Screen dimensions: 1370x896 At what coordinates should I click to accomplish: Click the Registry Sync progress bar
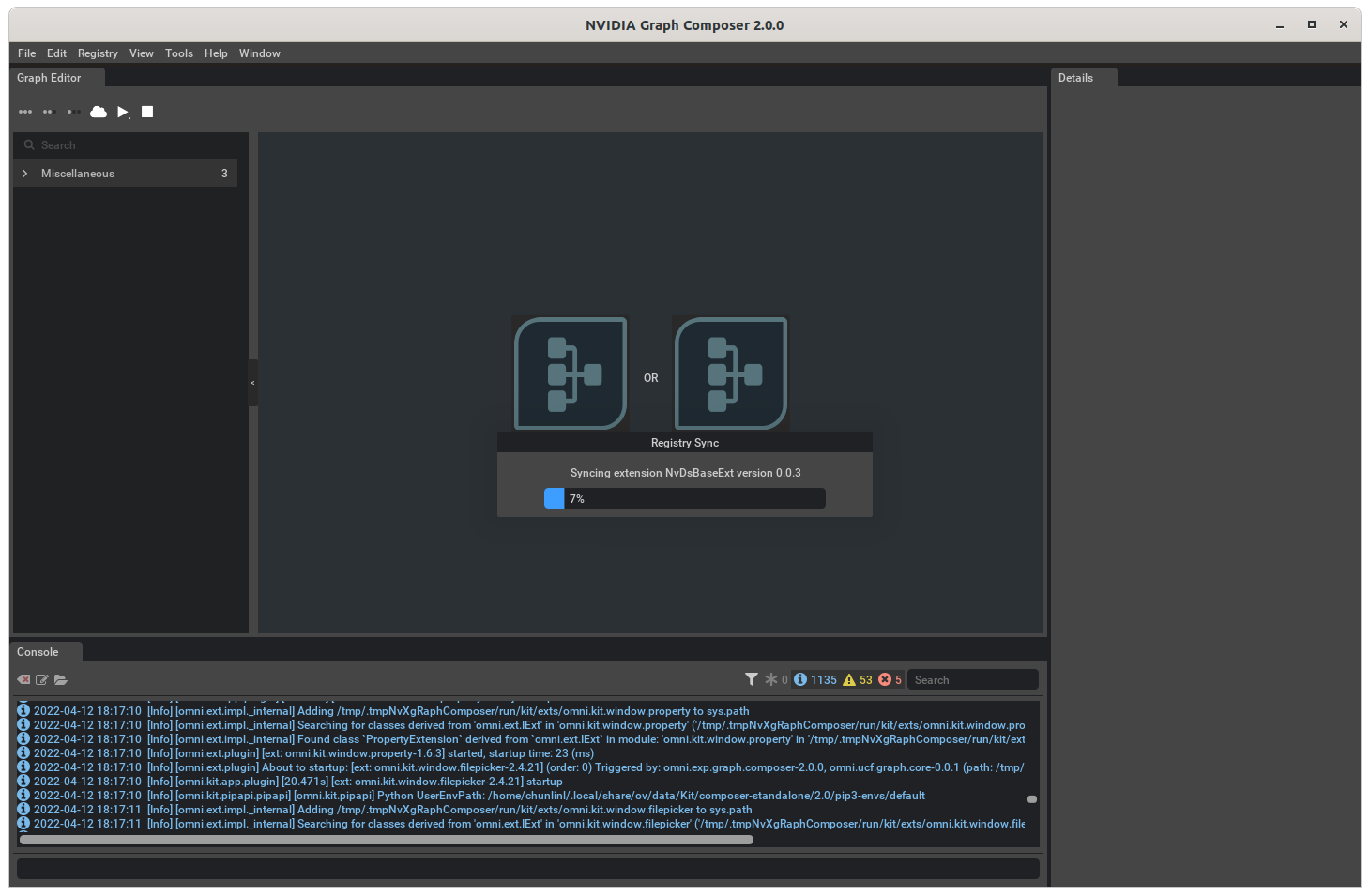[x=684, y=498]
